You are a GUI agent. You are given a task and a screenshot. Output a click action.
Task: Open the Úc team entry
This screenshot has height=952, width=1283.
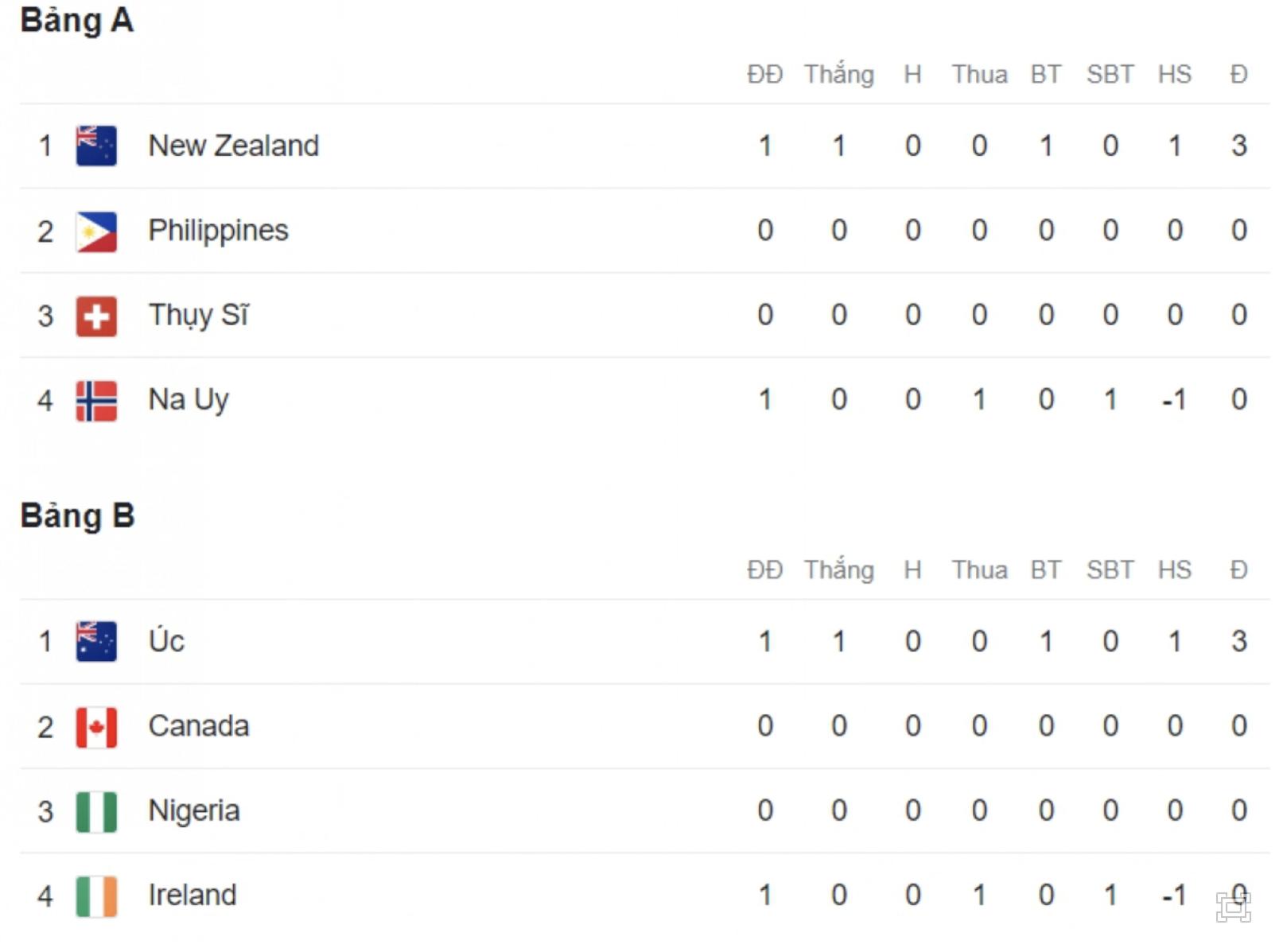click(166, 640)
